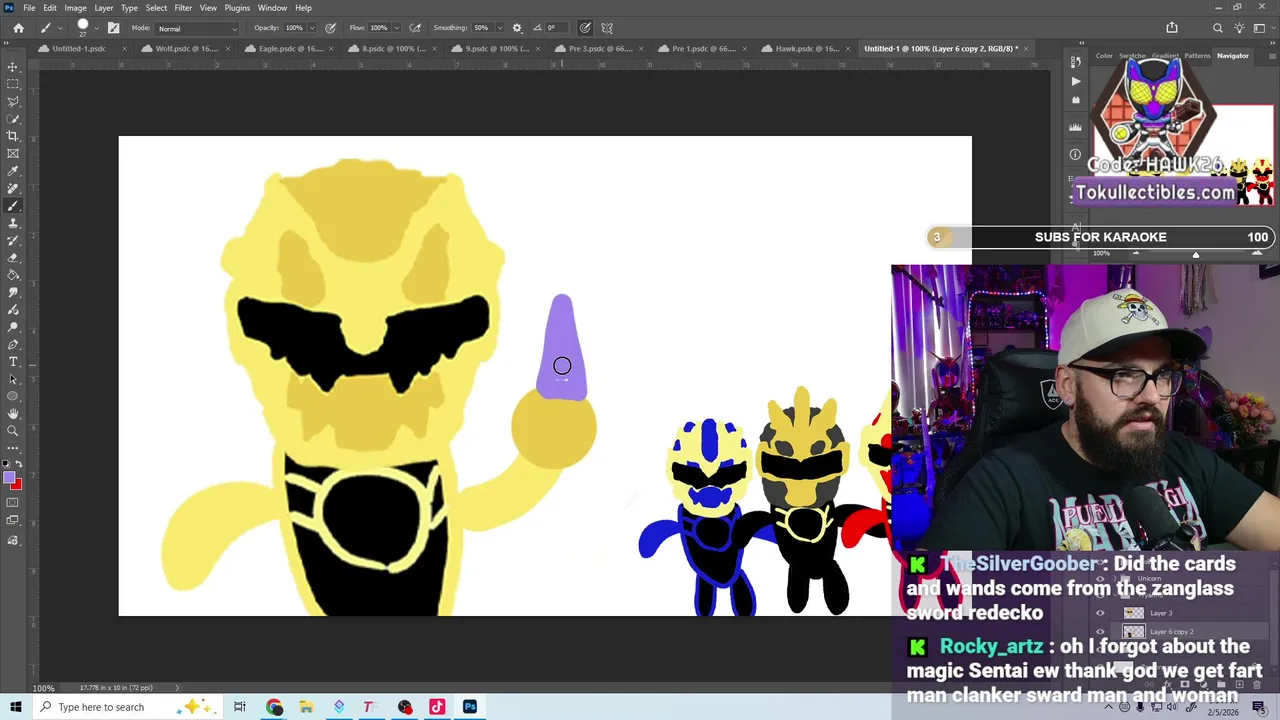The height and width of the screenshot is (720, 1280).
Task: Open Chrome from the taskbar
Action: (274, 707)
